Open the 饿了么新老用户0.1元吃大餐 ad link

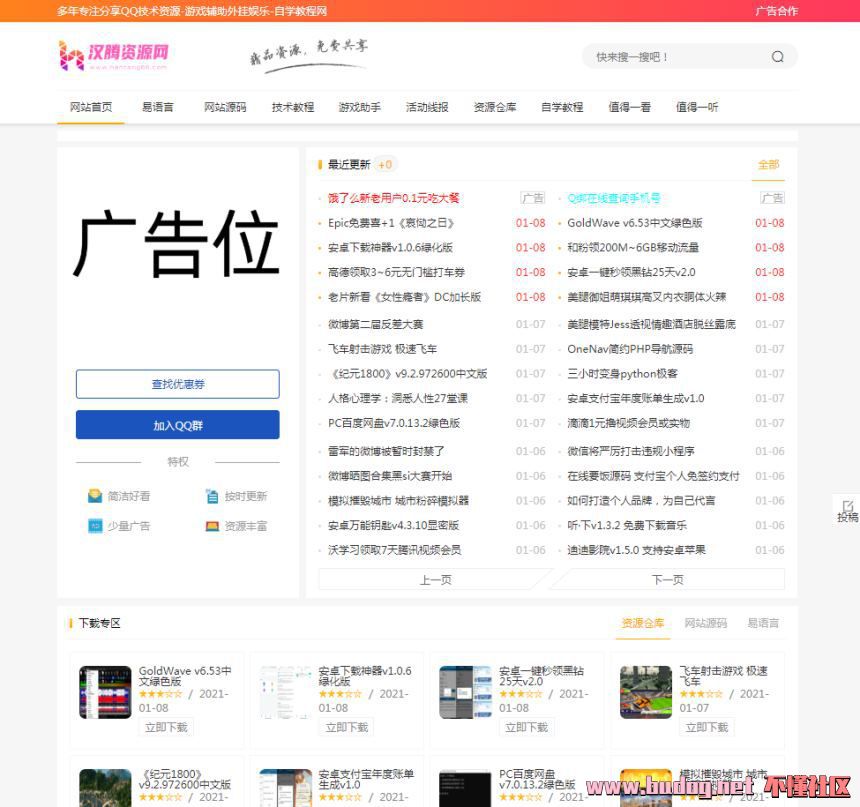coord(394,198)
